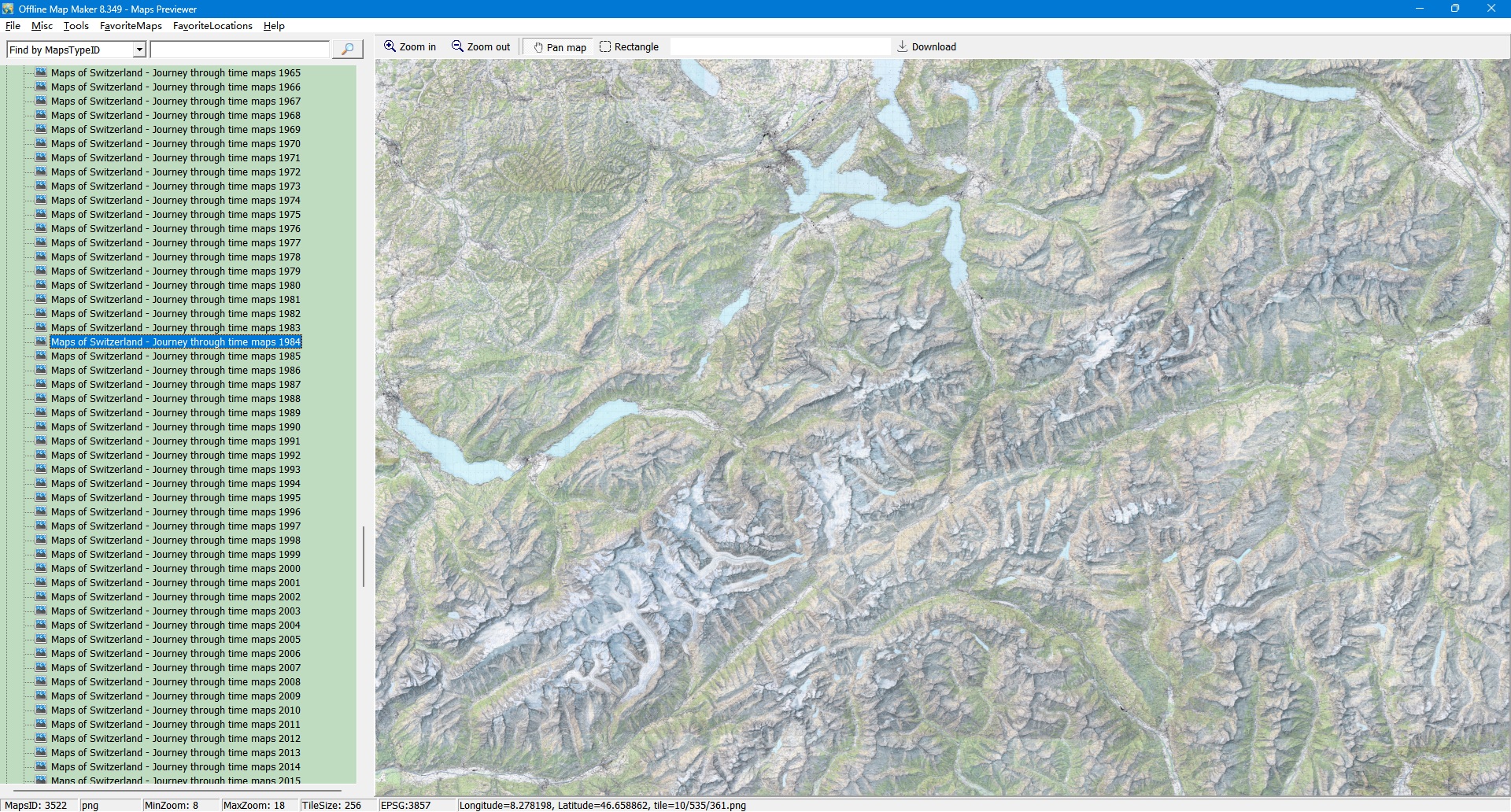
Task: Click the map icon beside the 2000 entry
Action: click(x=42, y=568)
